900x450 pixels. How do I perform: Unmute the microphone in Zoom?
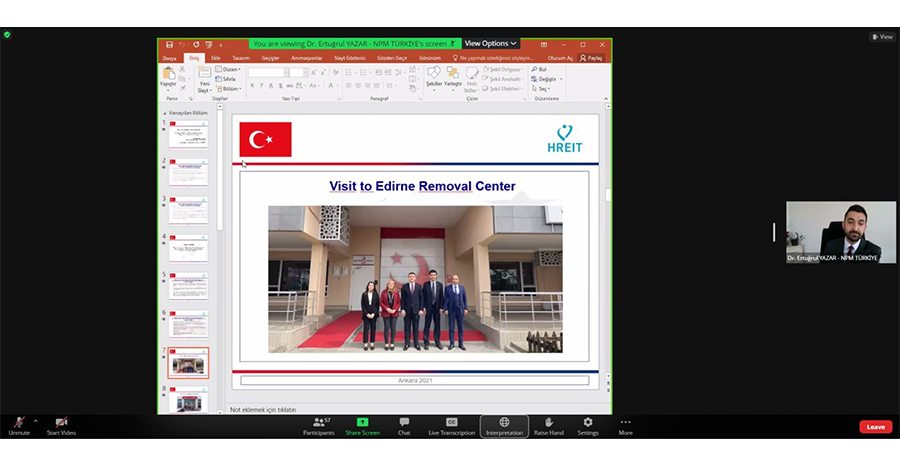19,426
